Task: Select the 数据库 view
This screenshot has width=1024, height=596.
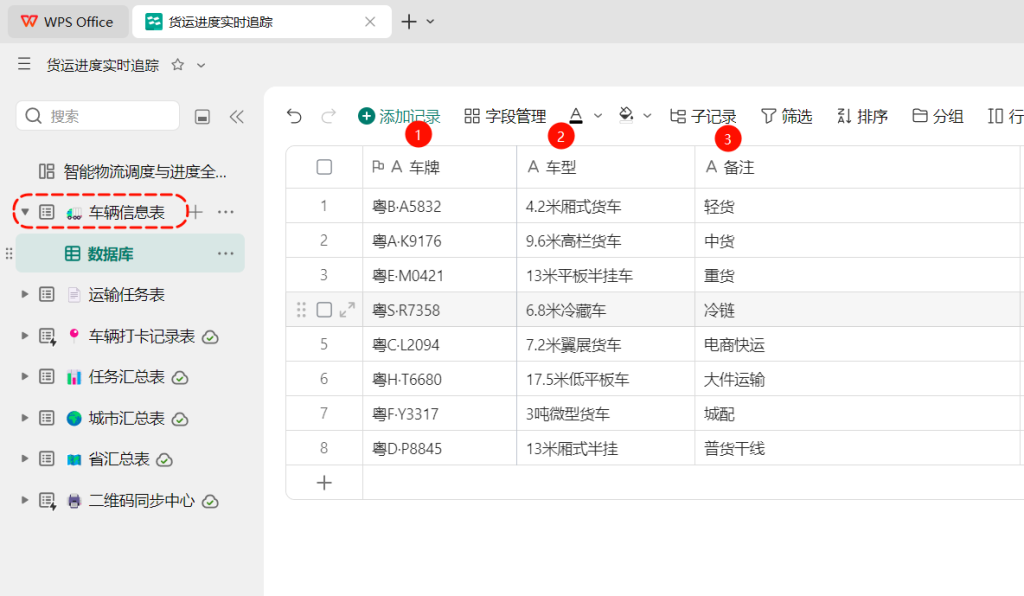Action: [x=110, y=253]
